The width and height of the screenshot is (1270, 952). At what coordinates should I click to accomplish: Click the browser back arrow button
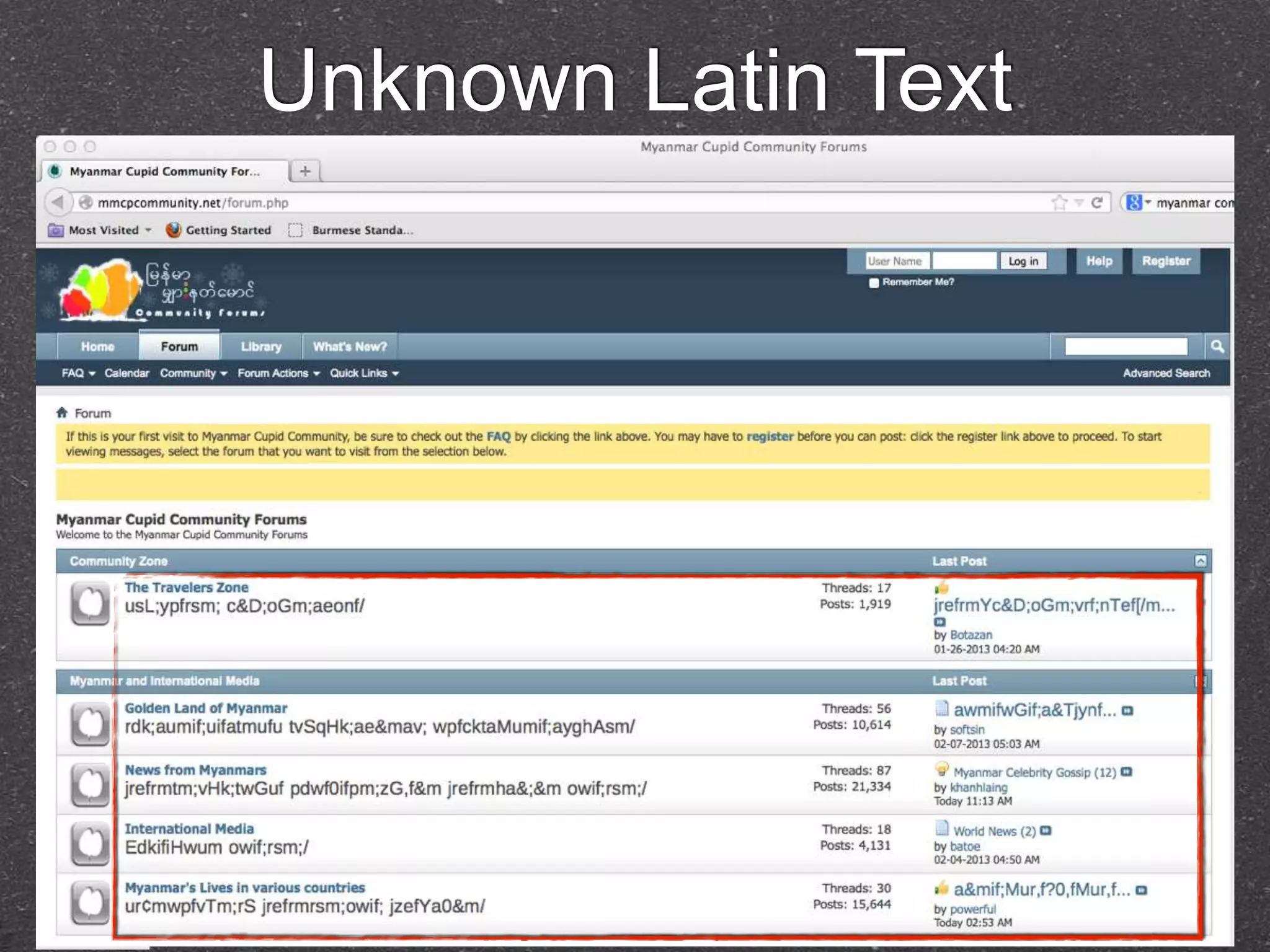[x=57, y=202]
